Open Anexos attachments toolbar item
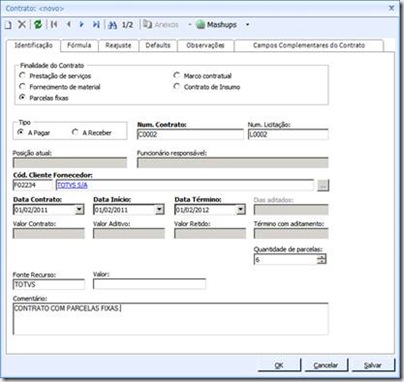This screenshot has height=382, width=404. (x=161, y=25)
